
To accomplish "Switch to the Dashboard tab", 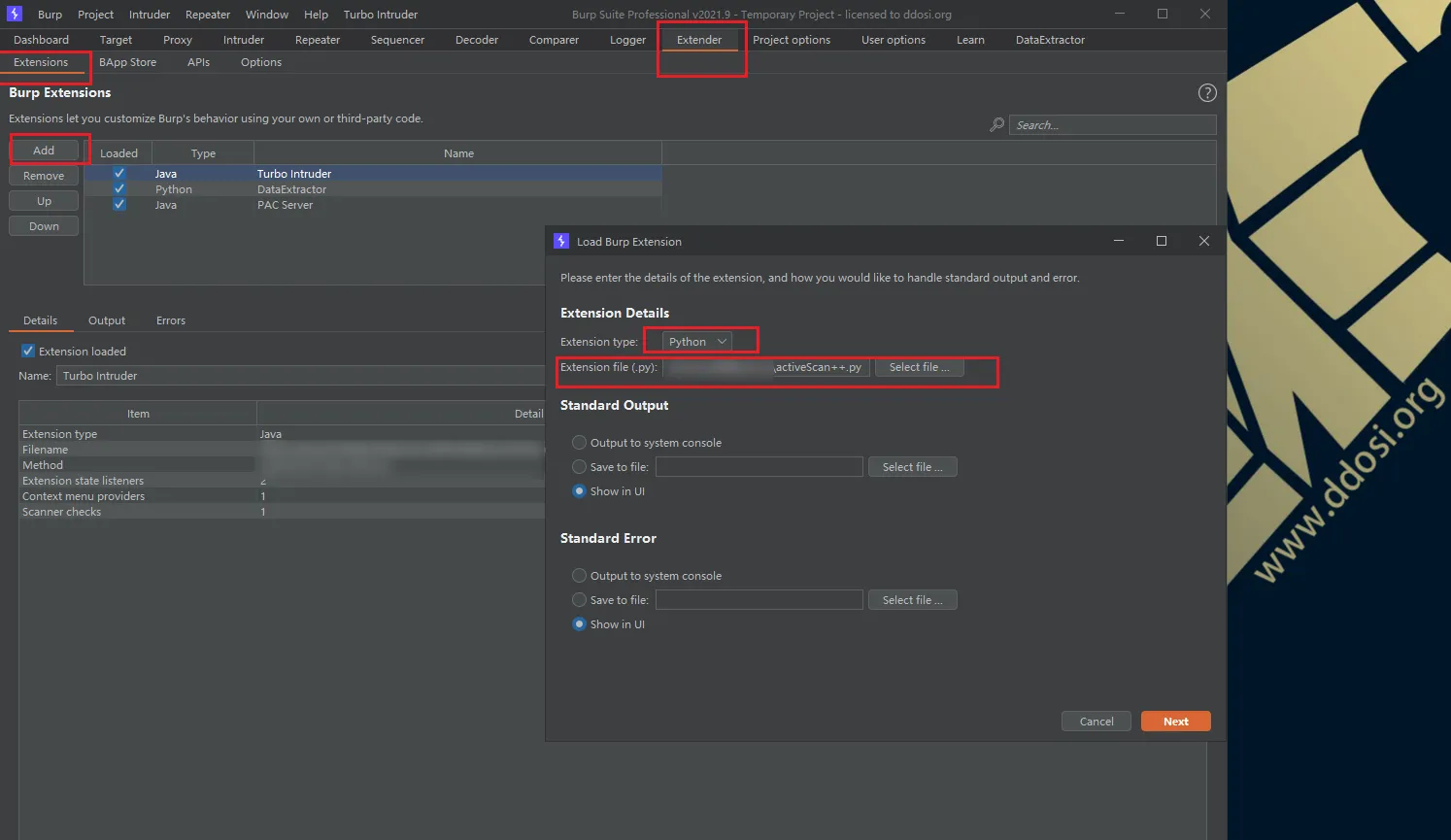I will coord(41,40).
